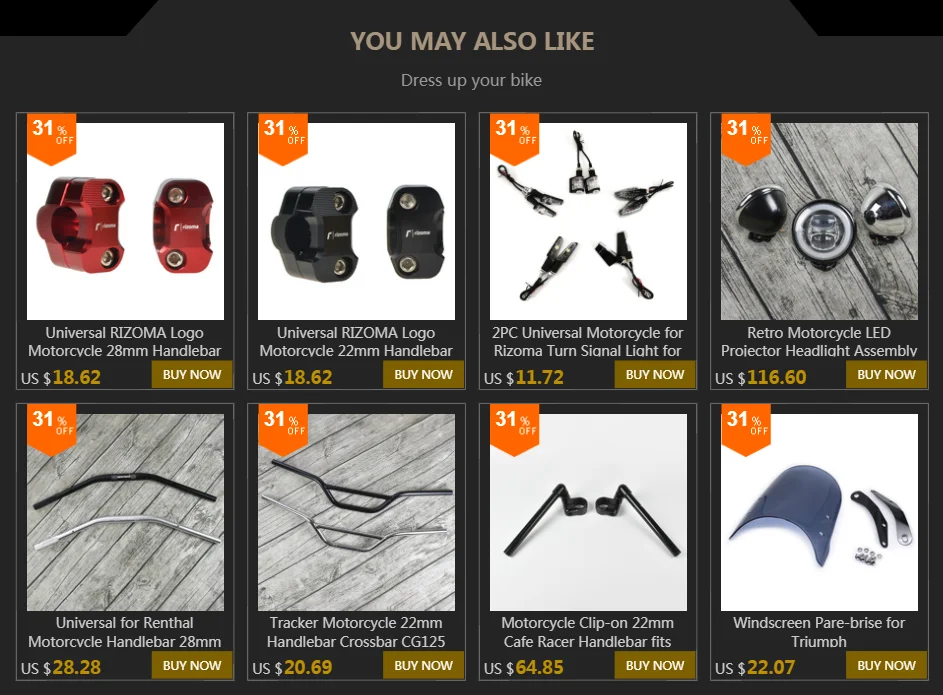Click BUY NOW for the 22mm RIZOMA clamp
943x695 pixels.
click(x=423, y=375)
